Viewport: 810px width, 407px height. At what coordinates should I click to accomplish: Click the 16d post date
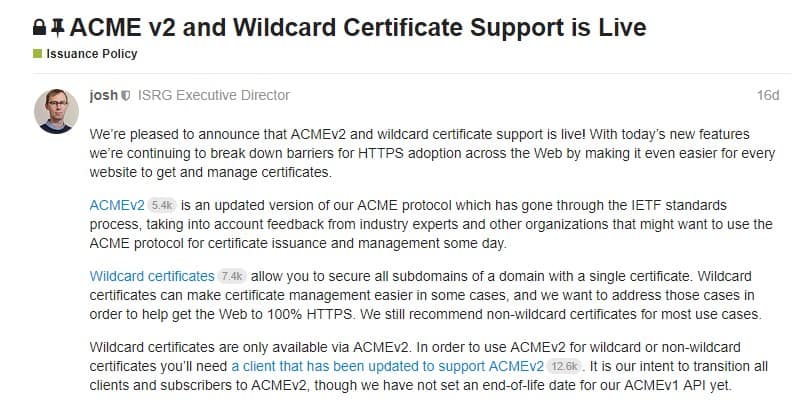coord(767,96)
